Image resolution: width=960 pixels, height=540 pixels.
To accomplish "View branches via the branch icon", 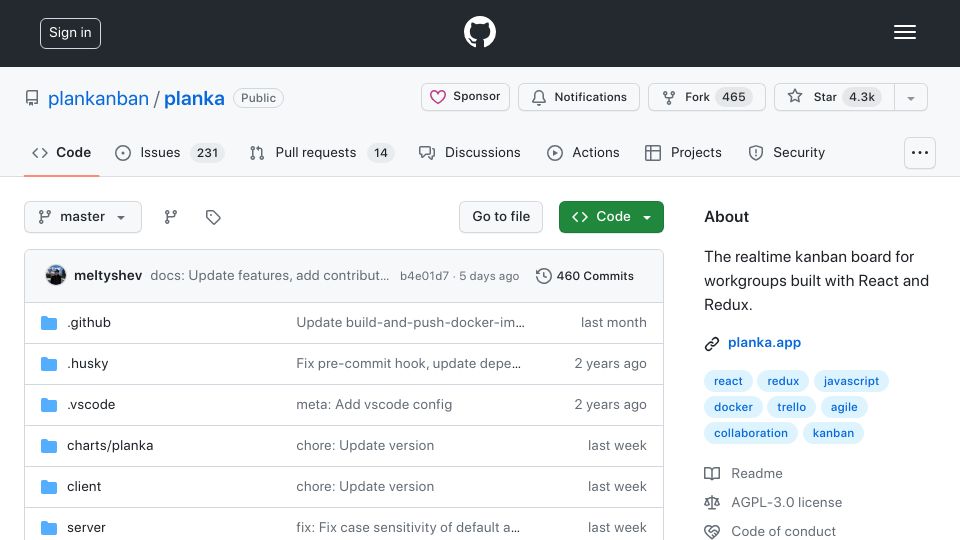I will coord(171,217).
